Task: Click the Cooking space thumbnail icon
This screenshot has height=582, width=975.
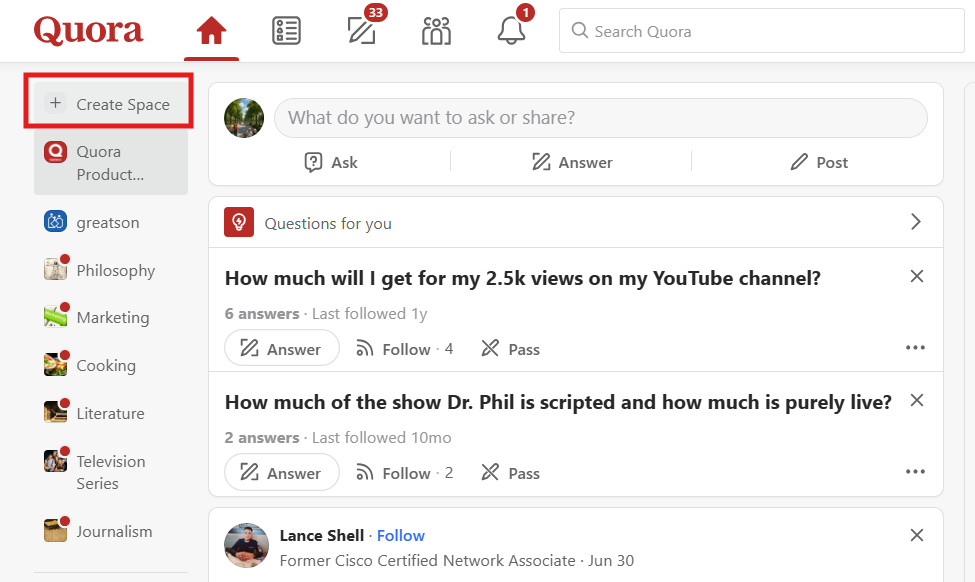Action: (x=55, y=364)
